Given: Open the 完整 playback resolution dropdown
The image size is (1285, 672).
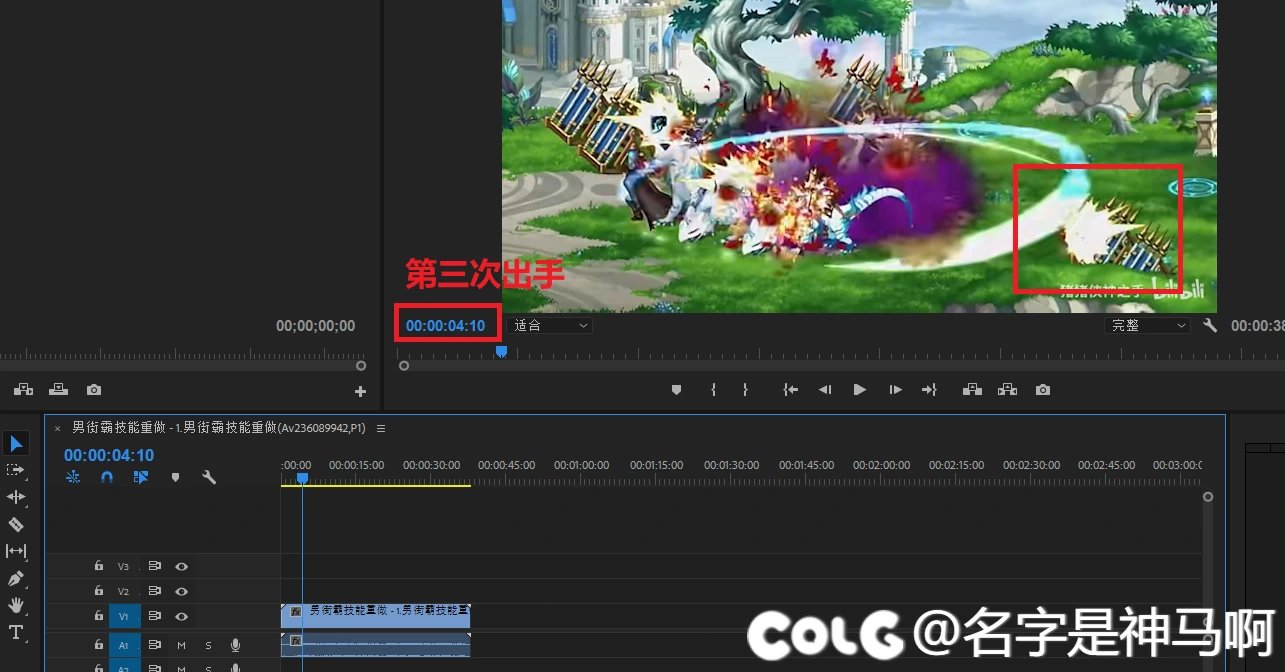Looking at the screenshot, I should pos(1147,325).
